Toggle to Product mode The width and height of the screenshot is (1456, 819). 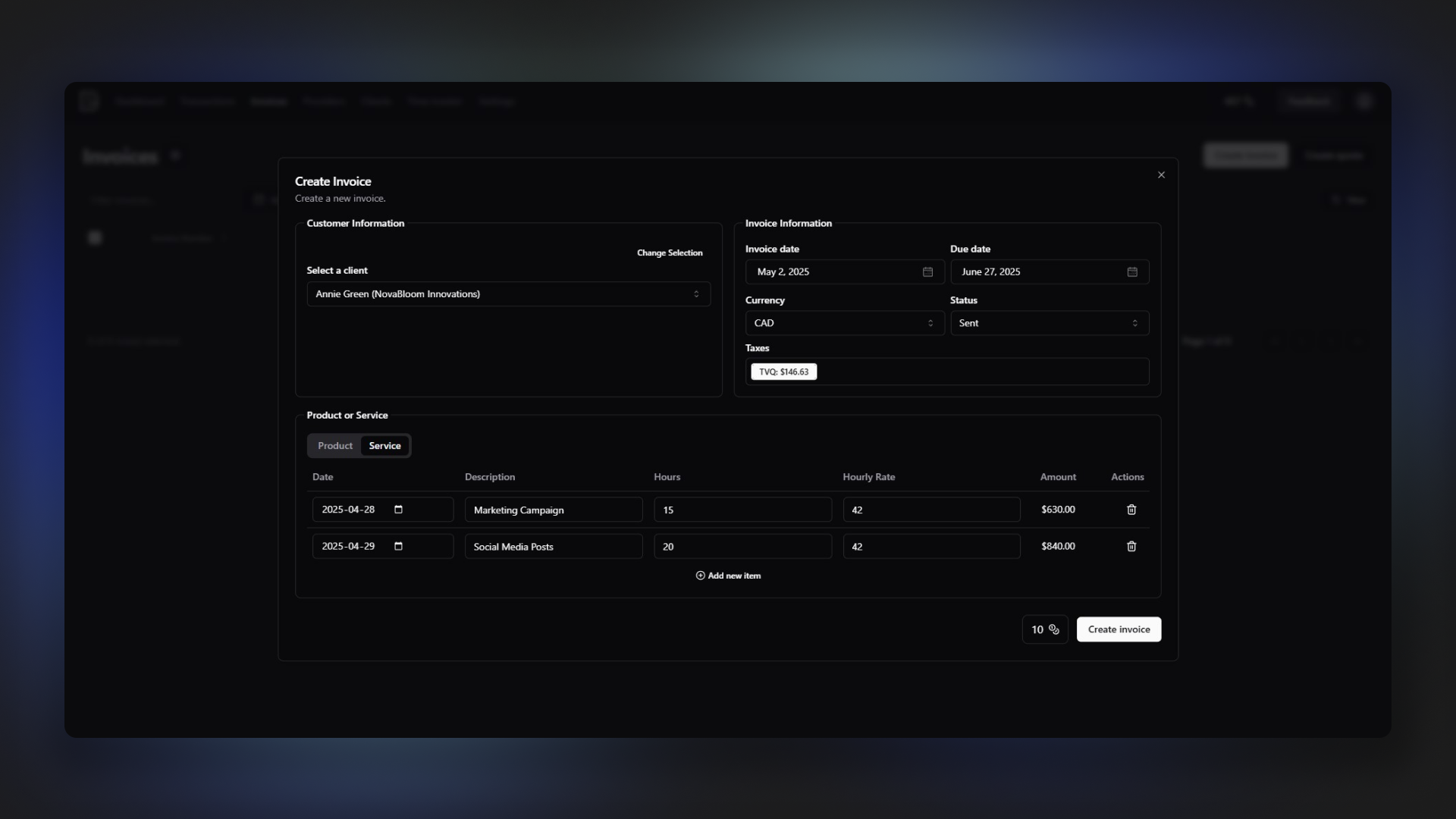tap(334, 446)
